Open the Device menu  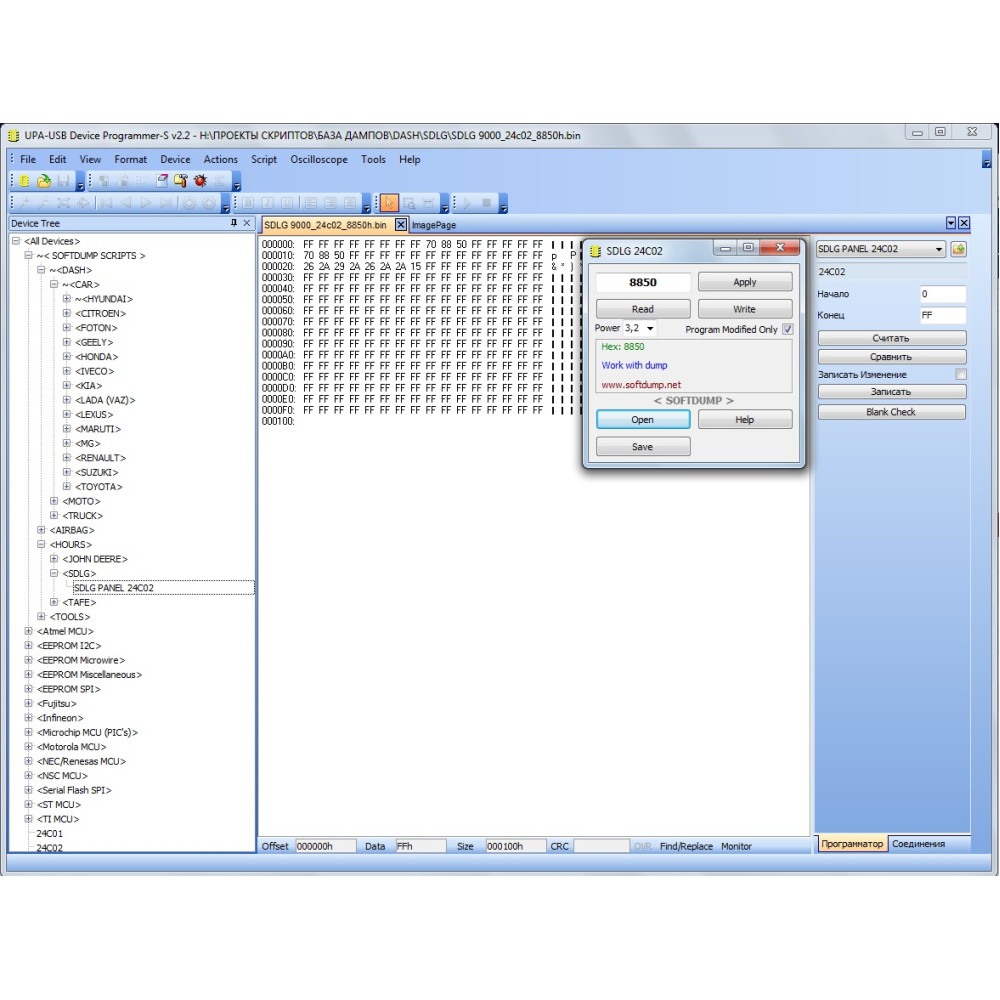175,159
